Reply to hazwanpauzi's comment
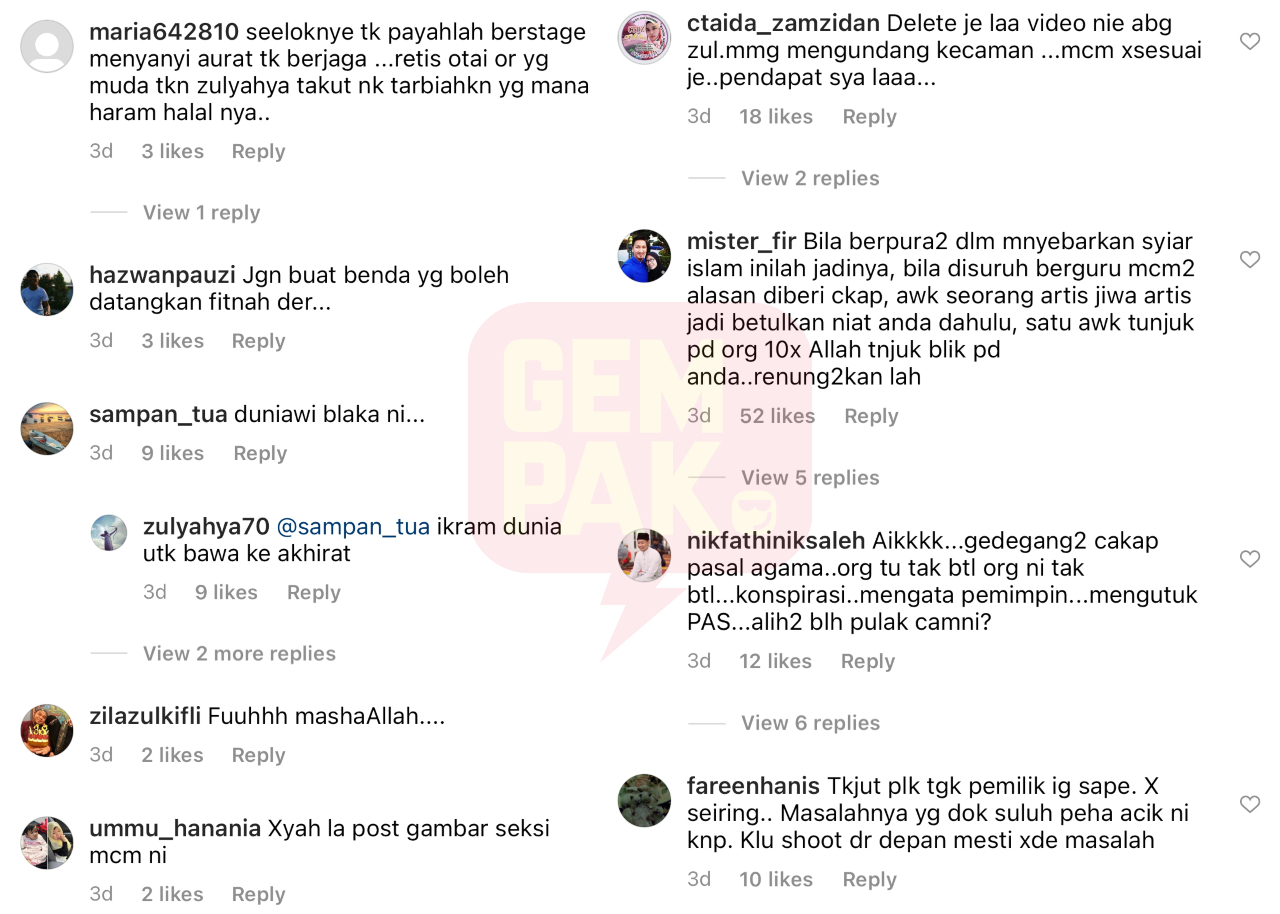Image resolution: width=1280 pixels, height=914 pixels. 258,341
